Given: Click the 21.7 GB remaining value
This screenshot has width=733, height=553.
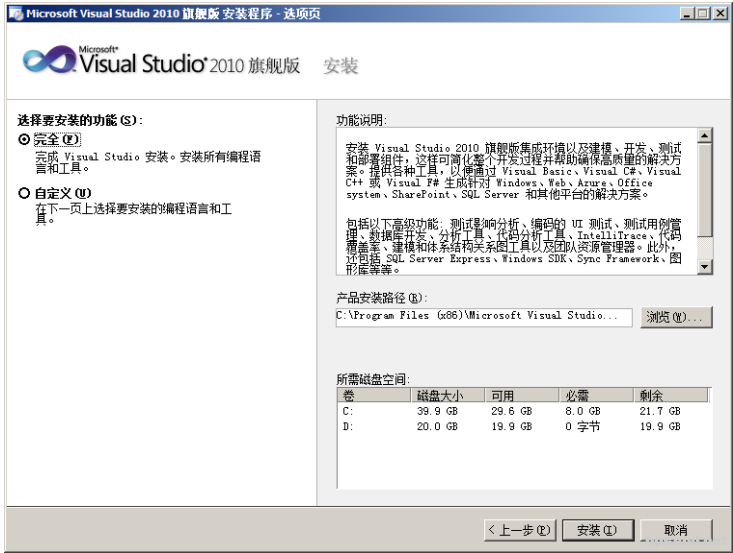Looking at the screenshot, I should [x=660, y=411].
